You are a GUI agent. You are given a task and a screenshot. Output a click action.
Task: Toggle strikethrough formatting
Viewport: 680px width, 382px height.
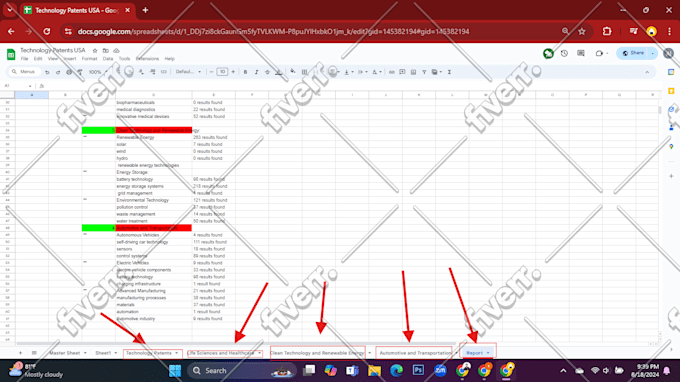tap(267, 72)
